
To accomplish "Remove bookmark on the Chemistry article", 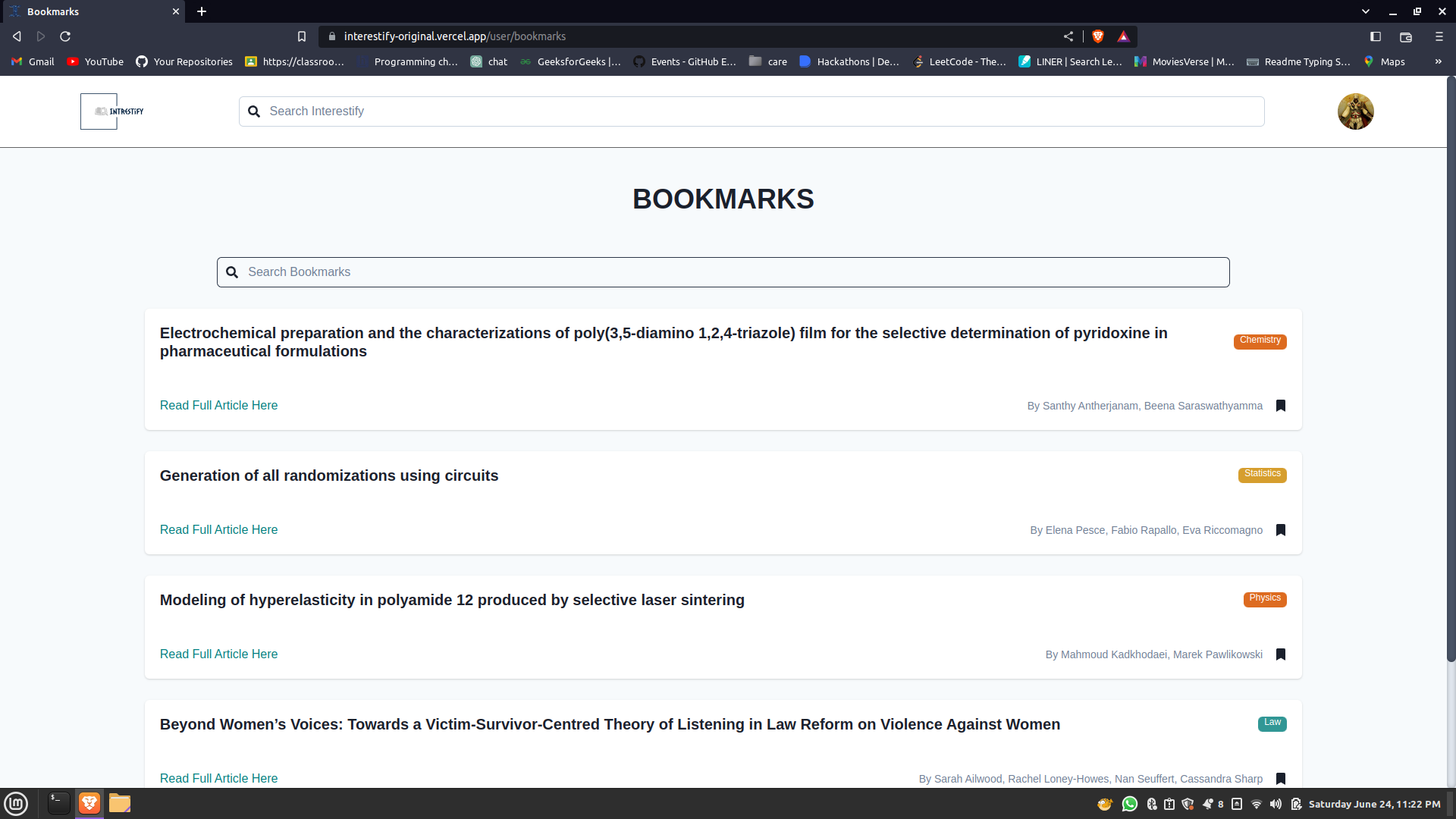I will (1280, 406).
